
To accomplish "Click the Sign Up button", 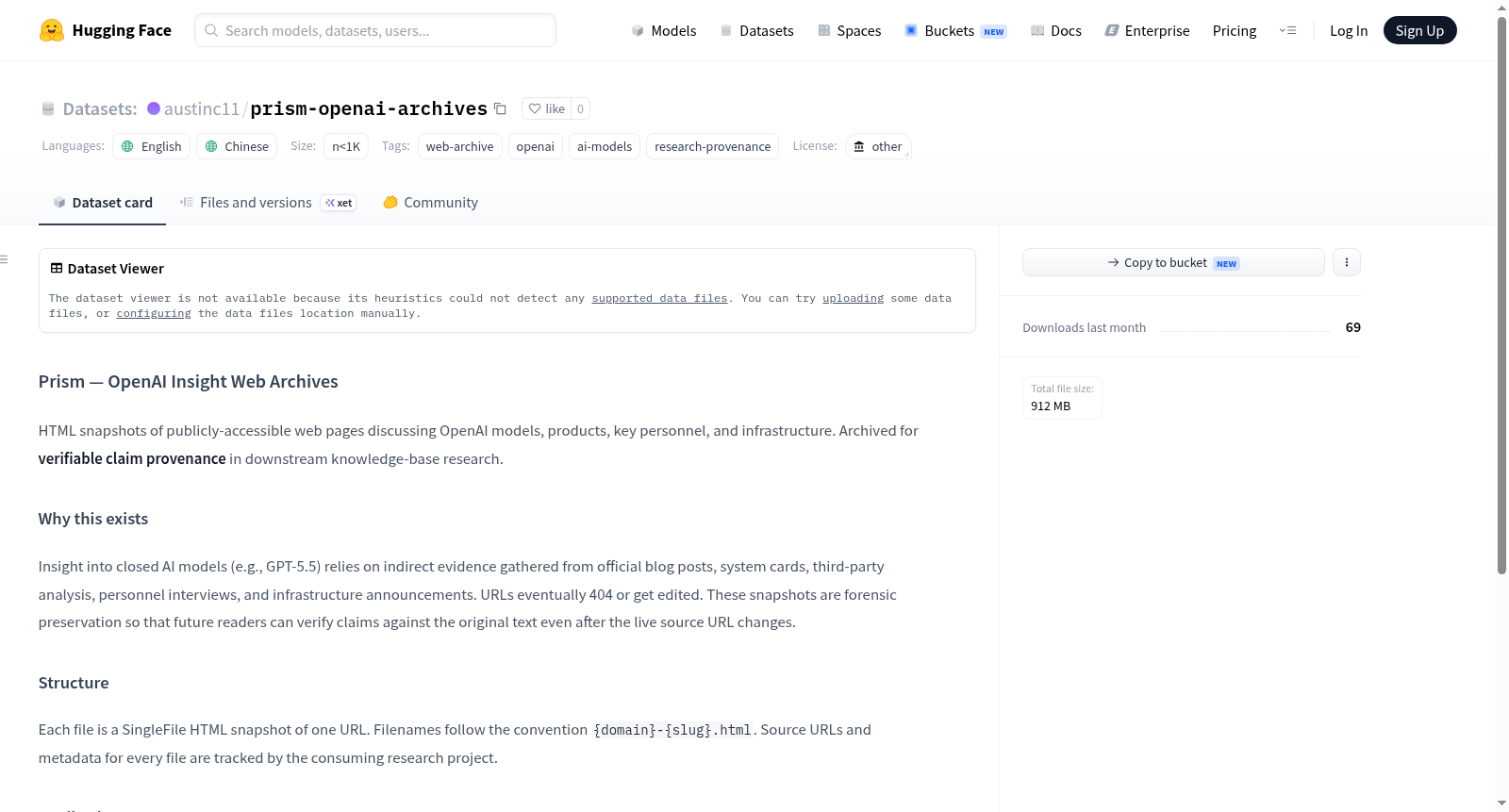I will pyautogui.click(x=1419, y=30).
